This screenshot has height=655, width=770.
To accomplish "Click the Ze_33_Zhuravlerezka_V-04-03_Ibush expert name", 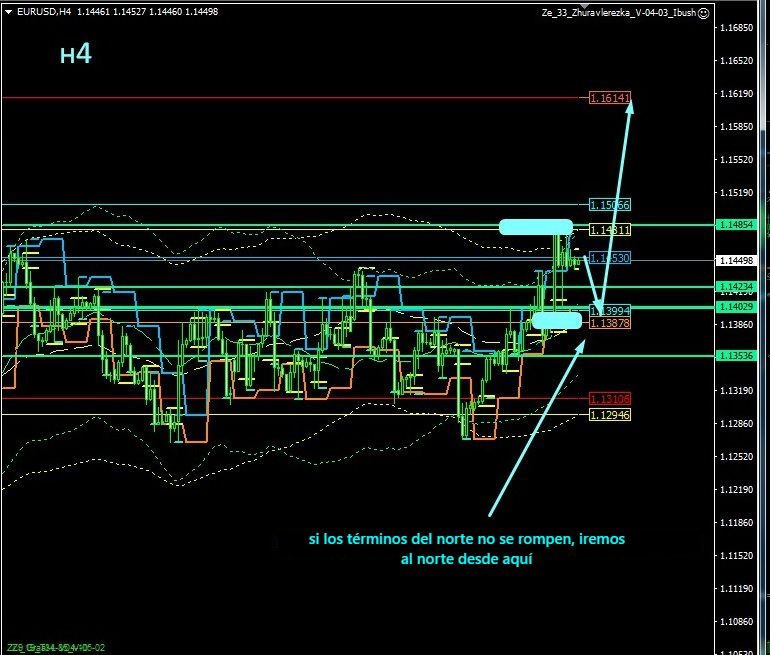I will tap(619, 13).
